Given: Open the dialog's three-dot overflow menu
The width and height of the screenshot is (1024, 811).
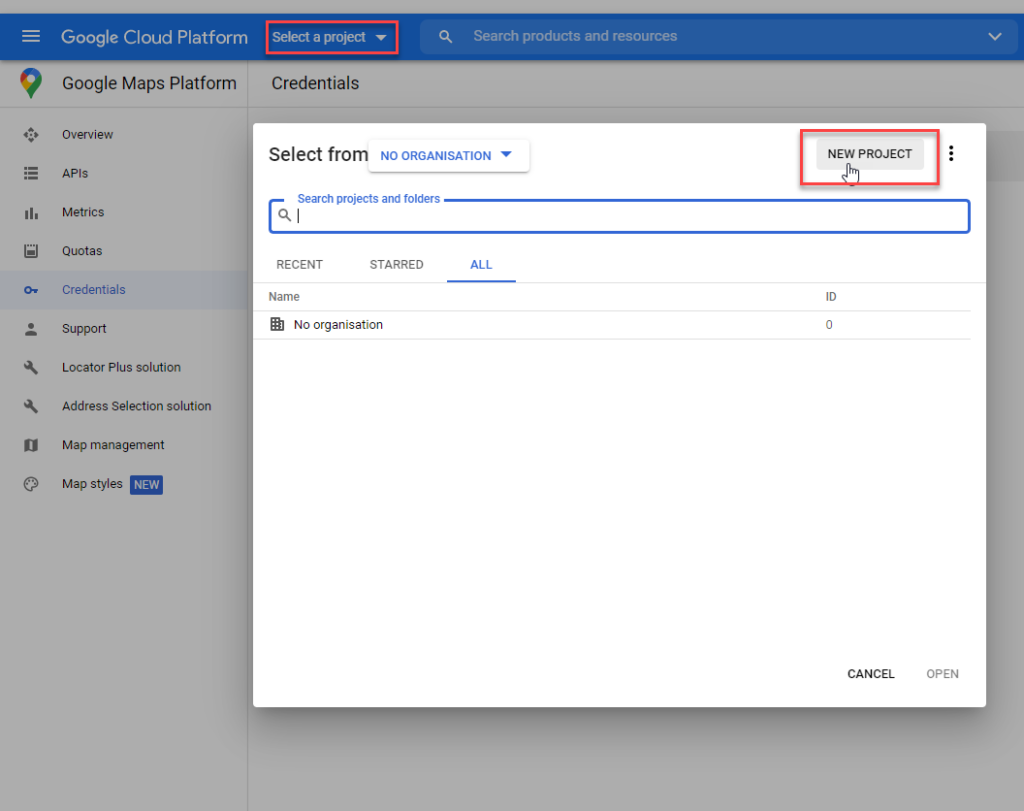Looking at the screenshot, I should [x=951, y=153].
